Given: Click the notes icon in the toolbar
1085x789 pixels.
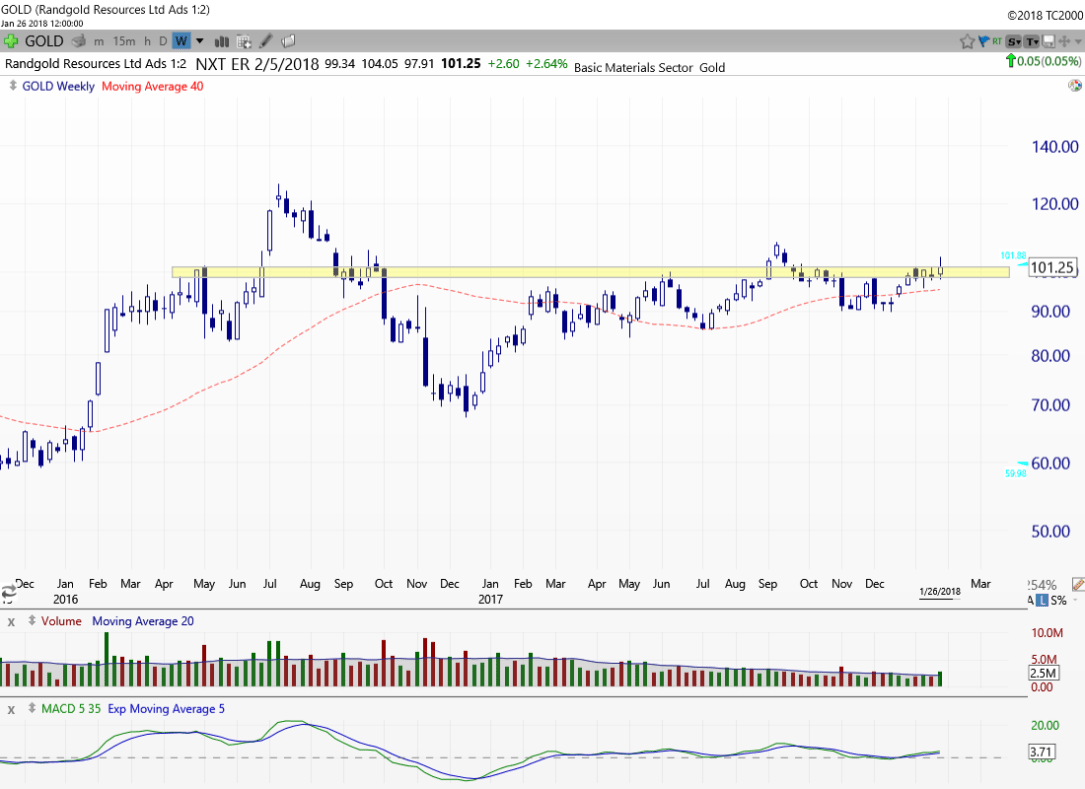Looking at the screenshot, I should tap(288, 41).
